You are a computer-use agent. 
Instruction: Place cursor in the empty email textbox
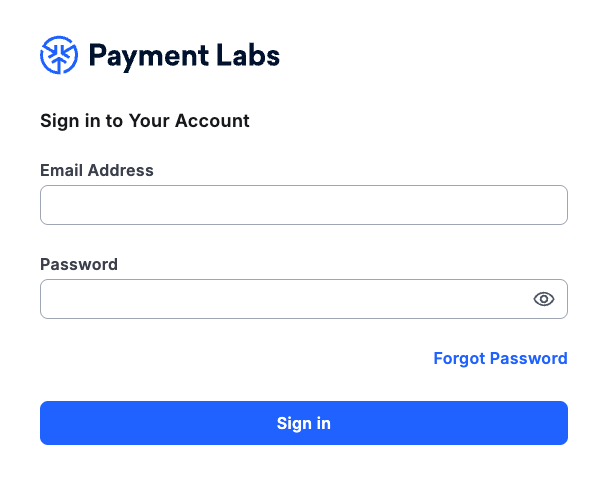click(304, 205)
